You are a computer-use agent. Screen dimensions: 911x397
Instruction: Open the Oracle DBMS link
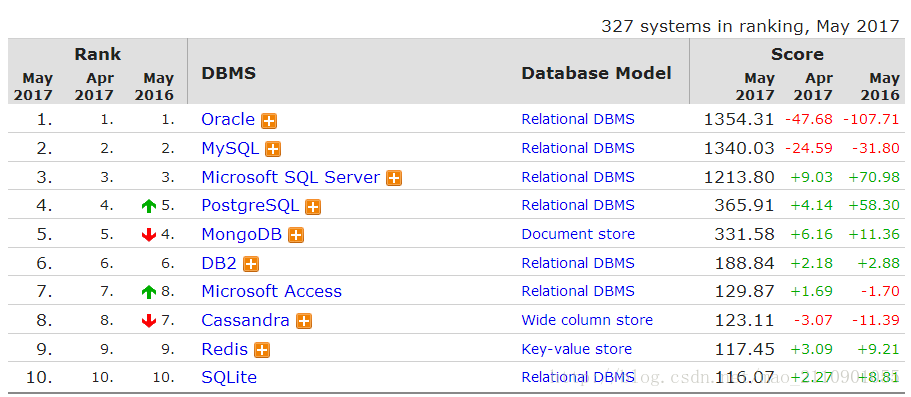228,119
